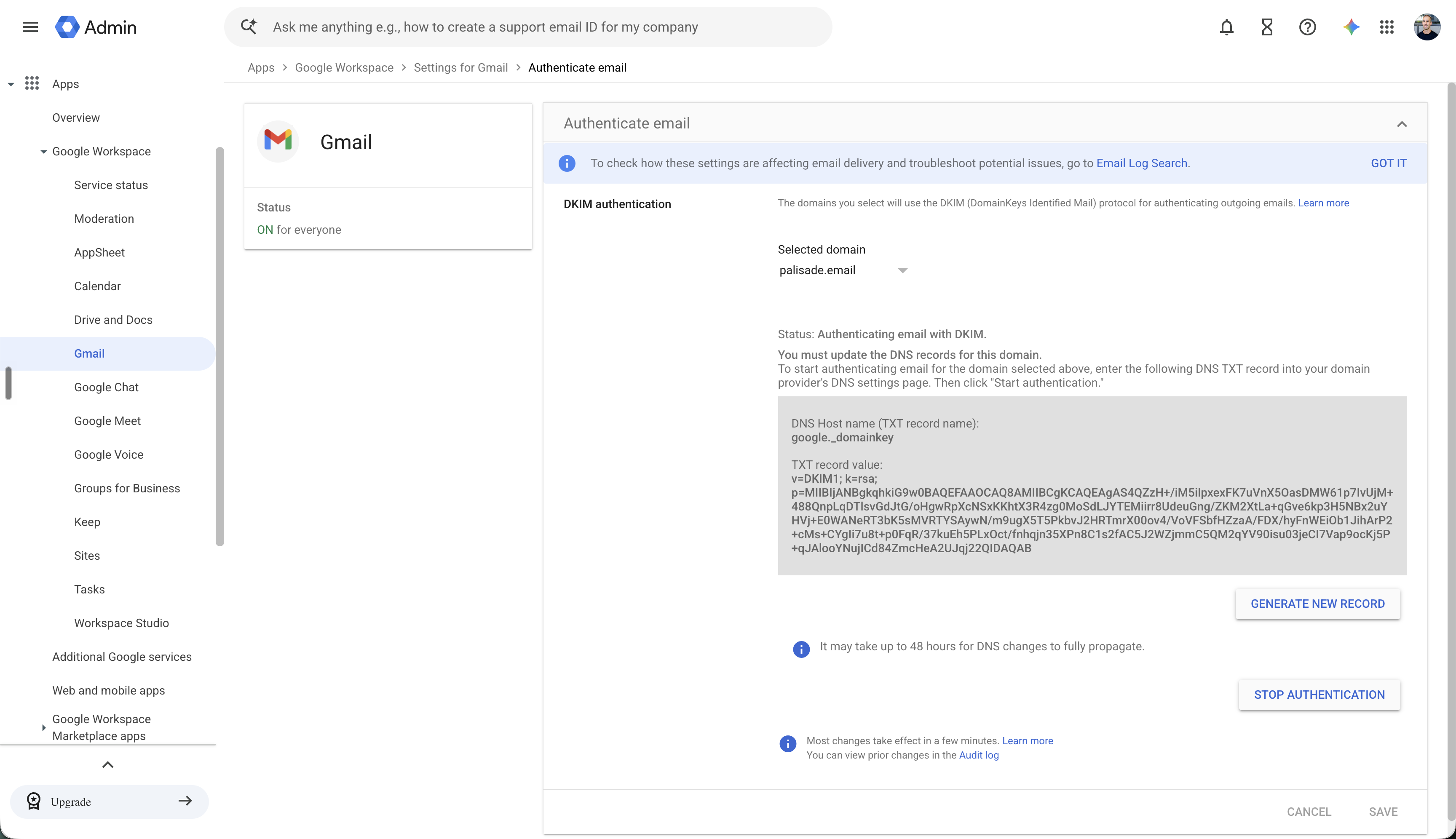Click the Apps grid icon in sidebar
This screenshot has height=839, width=1456.
pos(32,83)
